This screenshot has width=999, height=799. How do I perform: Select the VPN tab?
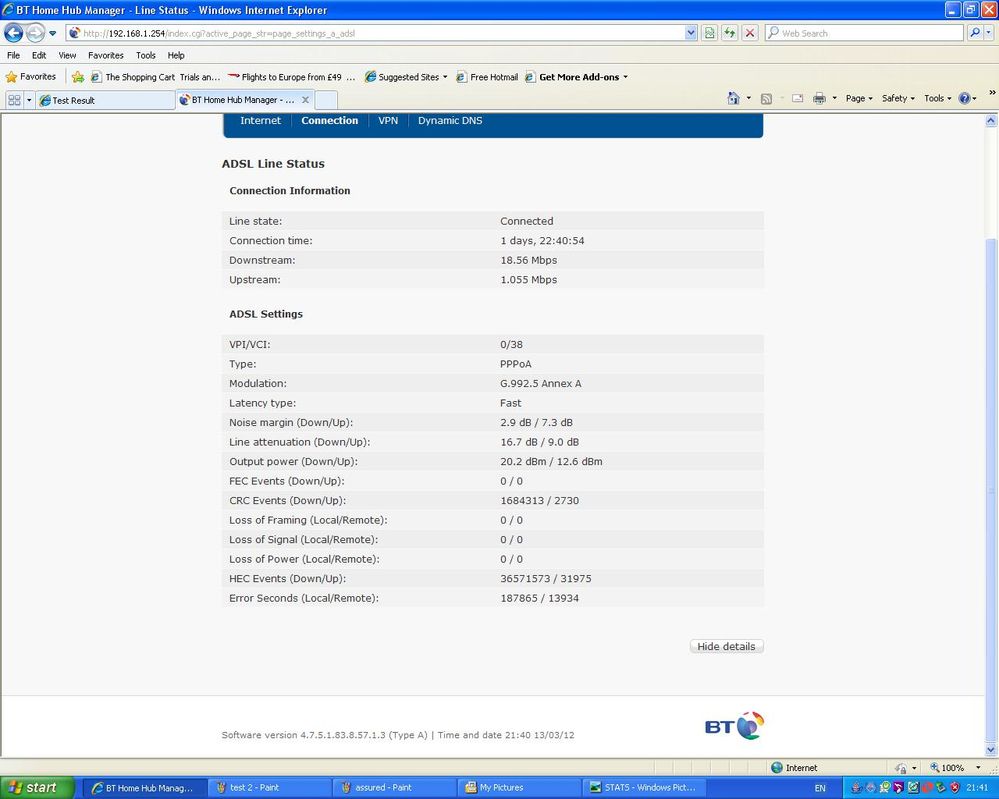point(388,120)
